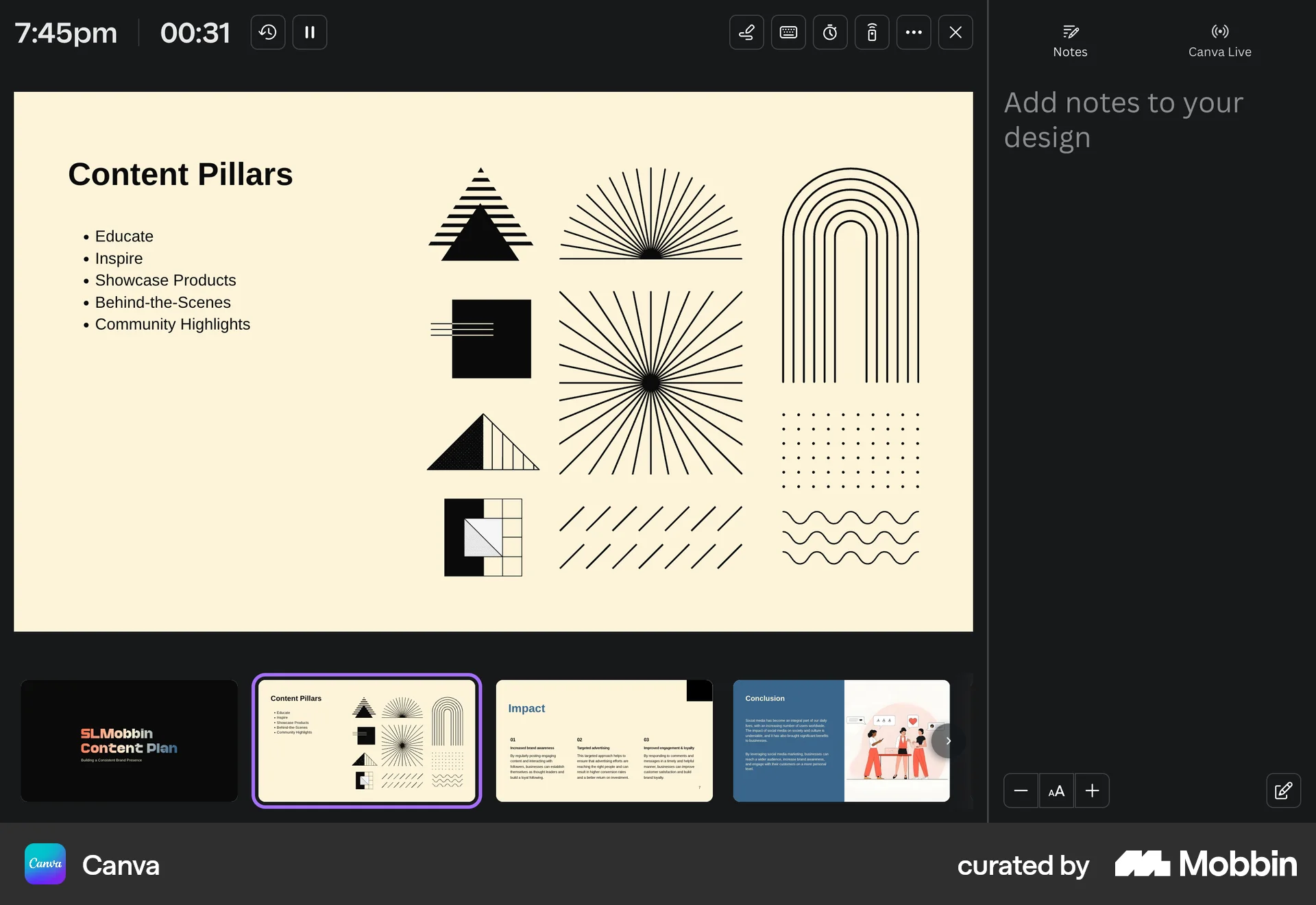The height and width of the screenshot is (905, 1316).
Task: Switch to the Canva Live tab
Action: (1220, 39)
